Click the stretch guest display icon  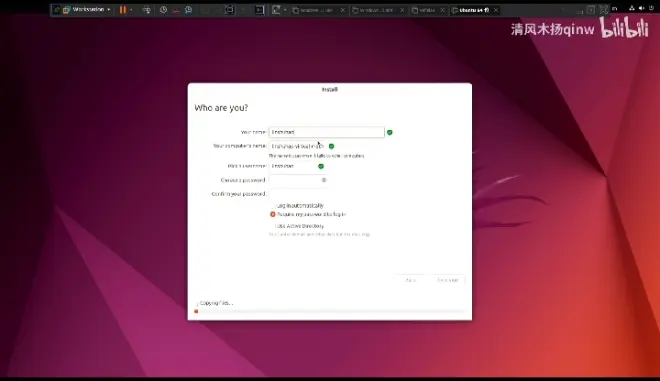tap(276, 10)
